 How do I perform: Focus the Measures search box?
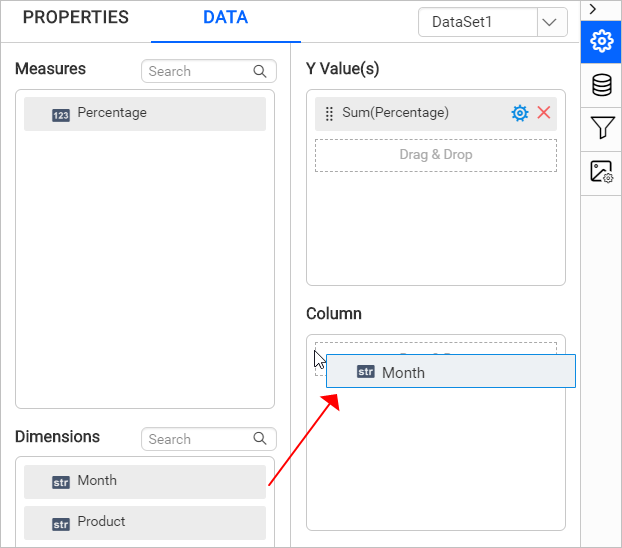click(197, 71)
